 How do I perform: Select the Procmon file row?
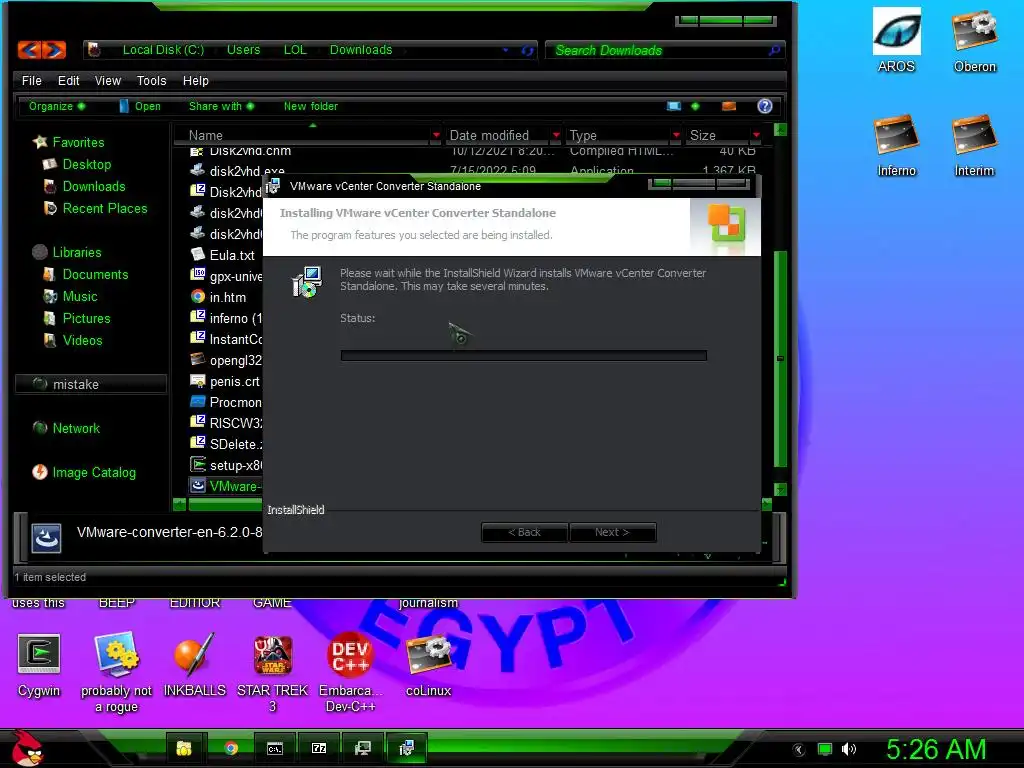[225, 402]
